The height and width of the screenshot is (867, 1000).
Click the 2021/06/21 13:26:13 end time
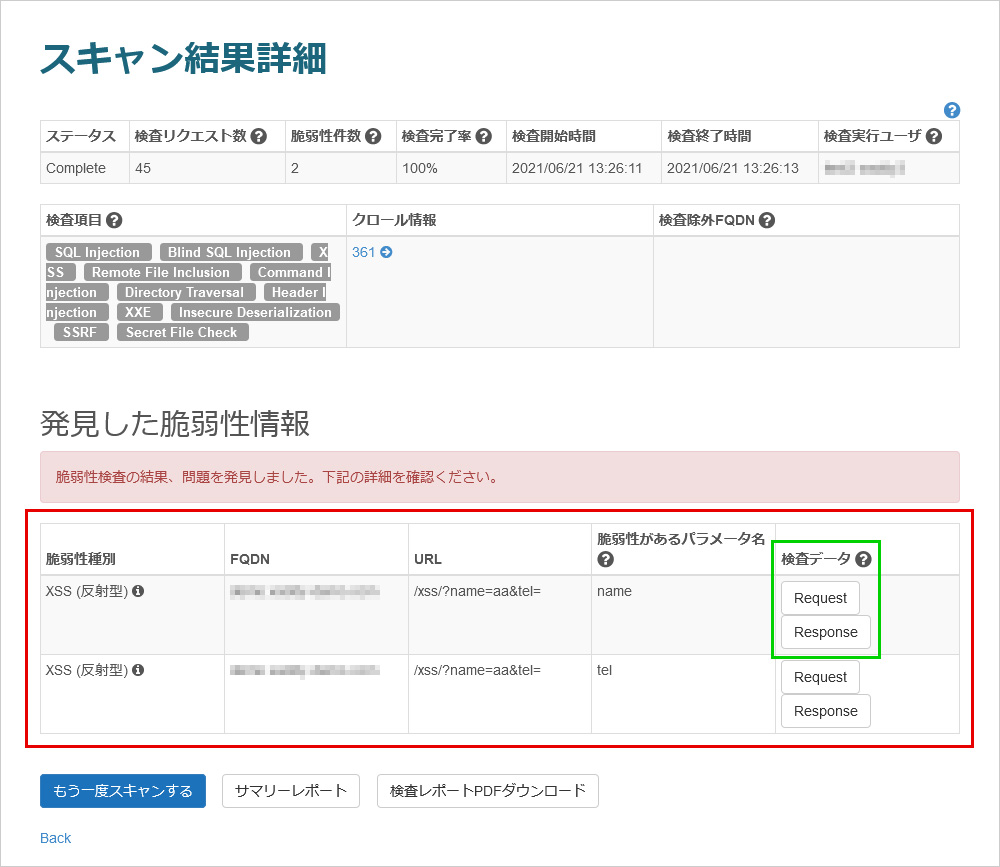[x=733, y=168]
